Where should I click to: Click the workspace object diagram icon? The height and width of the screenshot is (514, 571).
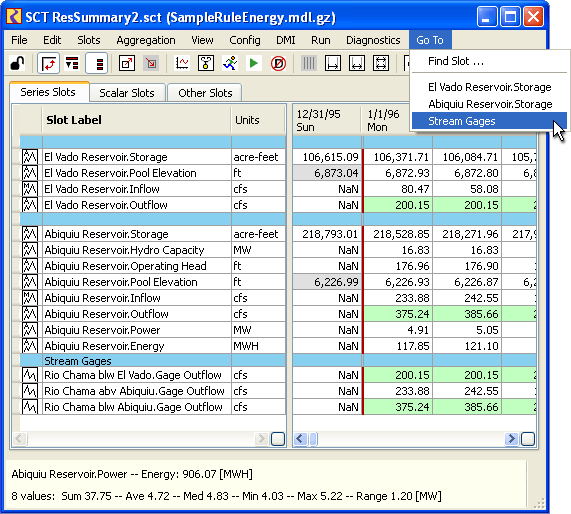click(206, 64)
